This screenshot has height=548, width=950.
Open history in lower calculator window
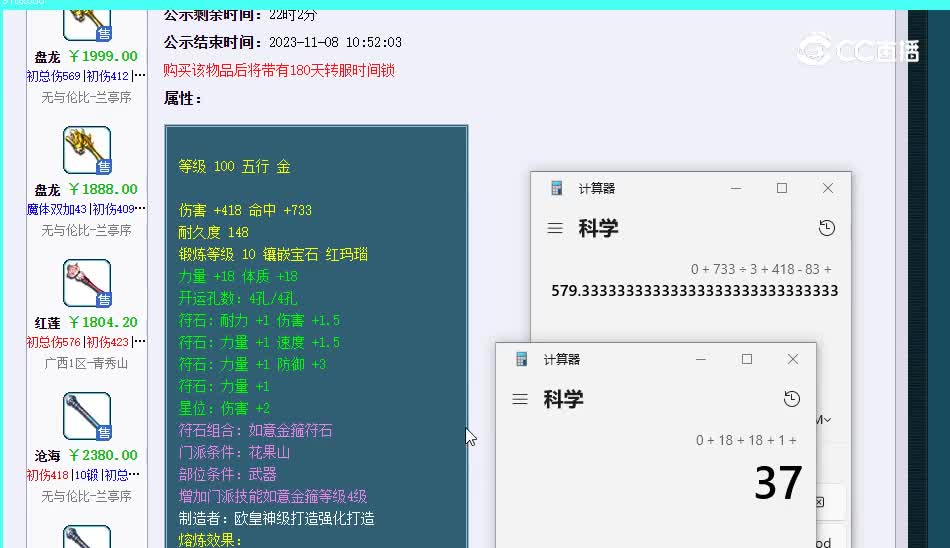point(792,399)
